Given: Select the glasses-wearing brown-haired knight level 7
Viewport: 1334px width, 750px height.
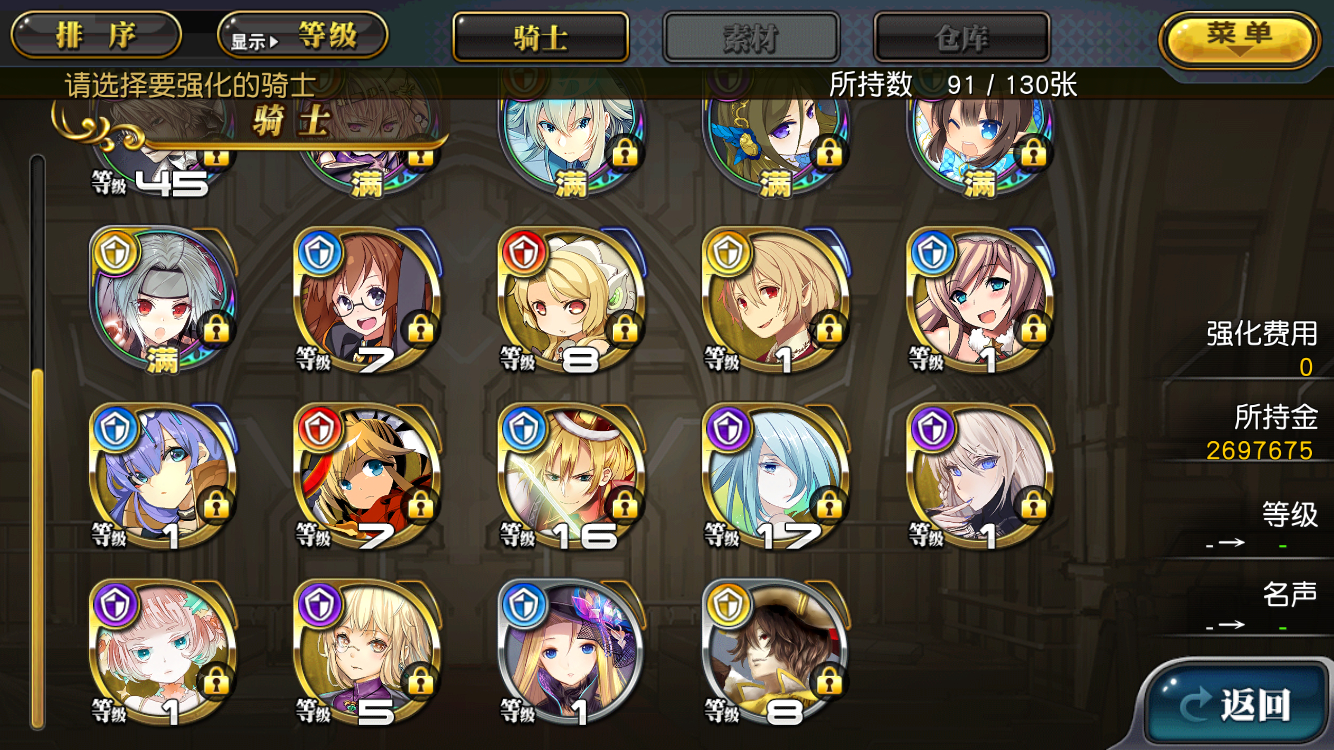Looking at the screenshot, I should pyautogui.click(x=368, y=300).
